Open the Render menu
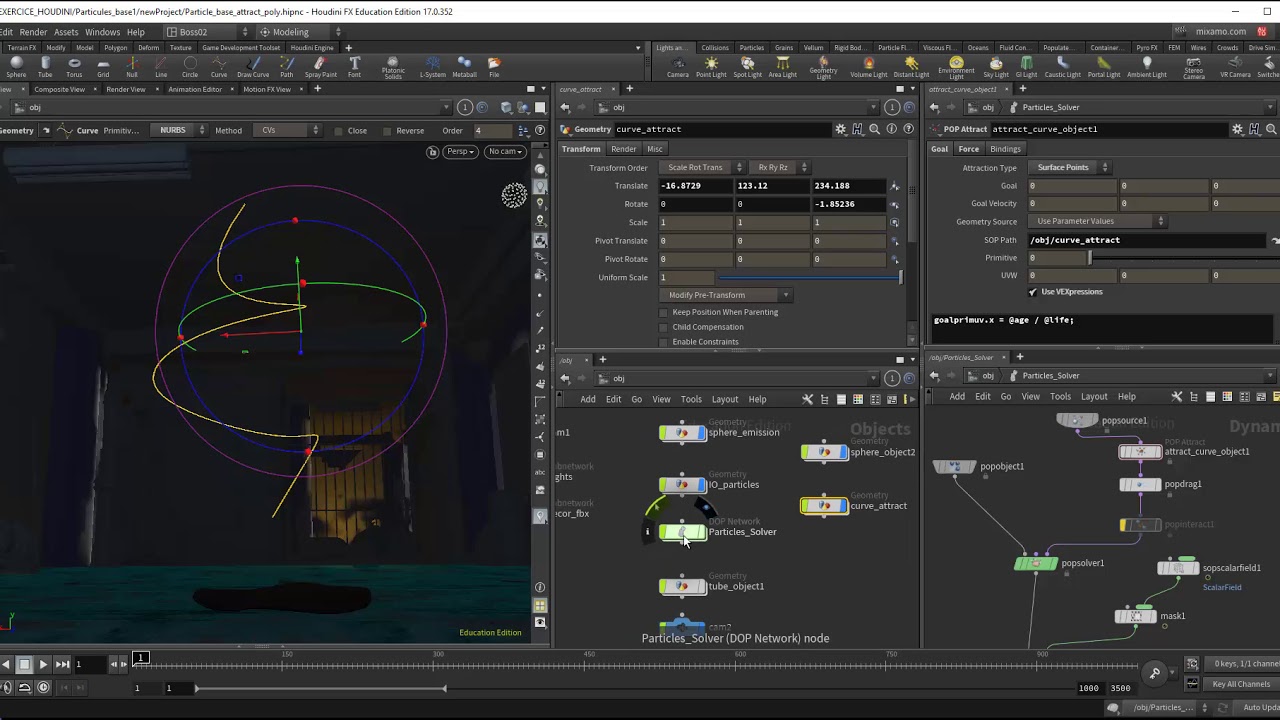The height and width of the screenshot is (720, 1280). pyautogui.click(x=33, y=32)
